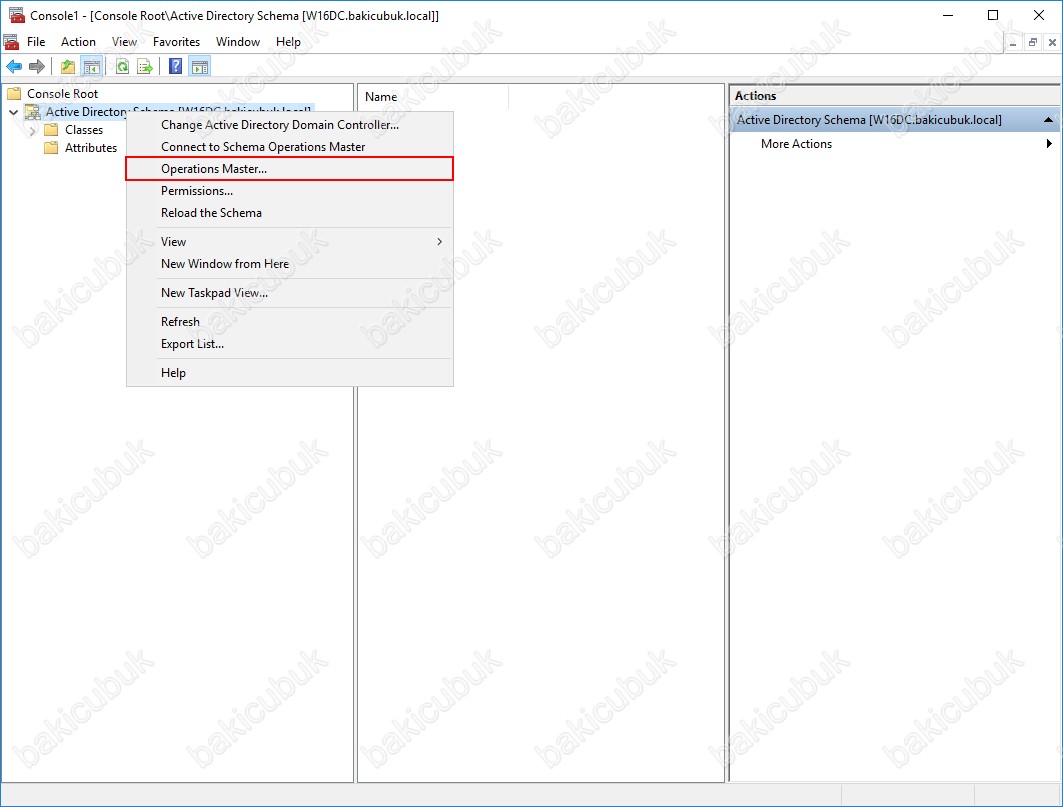The height and width of the screenshot is (807, 1063).
Task: Collapse the Actions pane Schema section arrow
Action: pos(1048,120)
